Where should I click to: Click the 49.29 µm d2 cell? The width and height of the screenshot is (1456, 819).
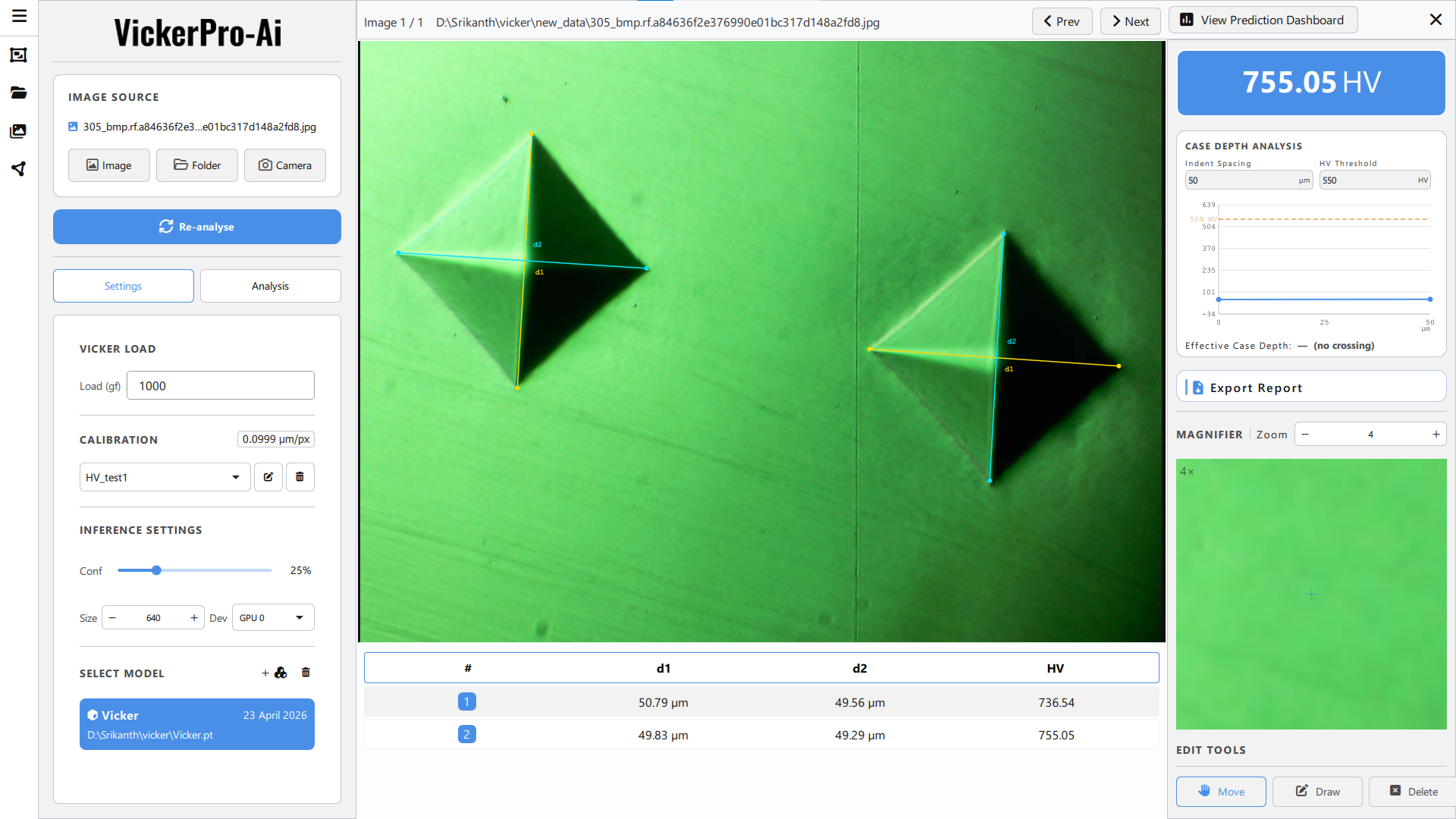pos(860,736)
